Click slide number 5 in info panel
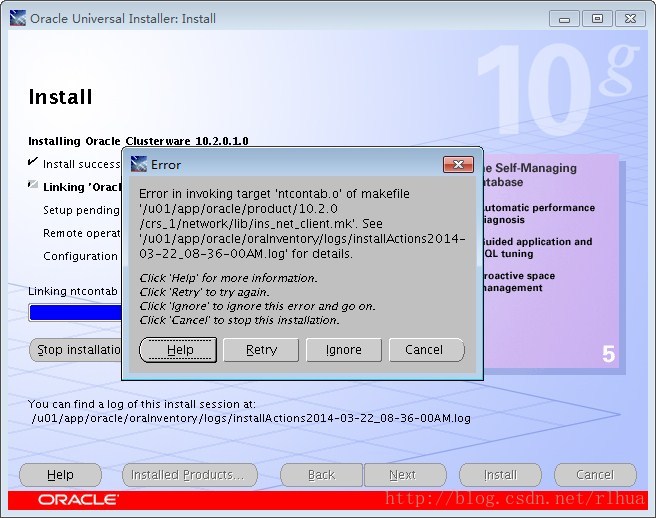The height and width of the screenshot is (518, 656). coord(609,354)
